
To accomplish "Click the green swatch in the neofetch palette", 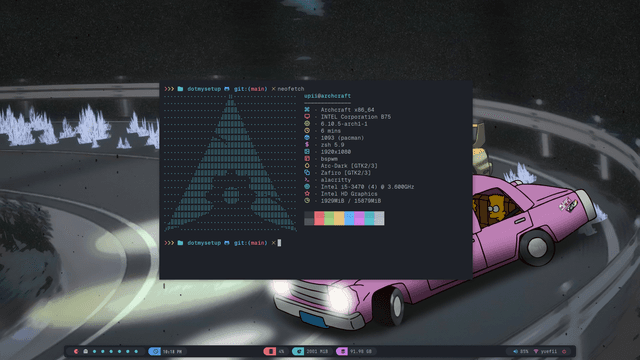I will (x=329, y=218).
